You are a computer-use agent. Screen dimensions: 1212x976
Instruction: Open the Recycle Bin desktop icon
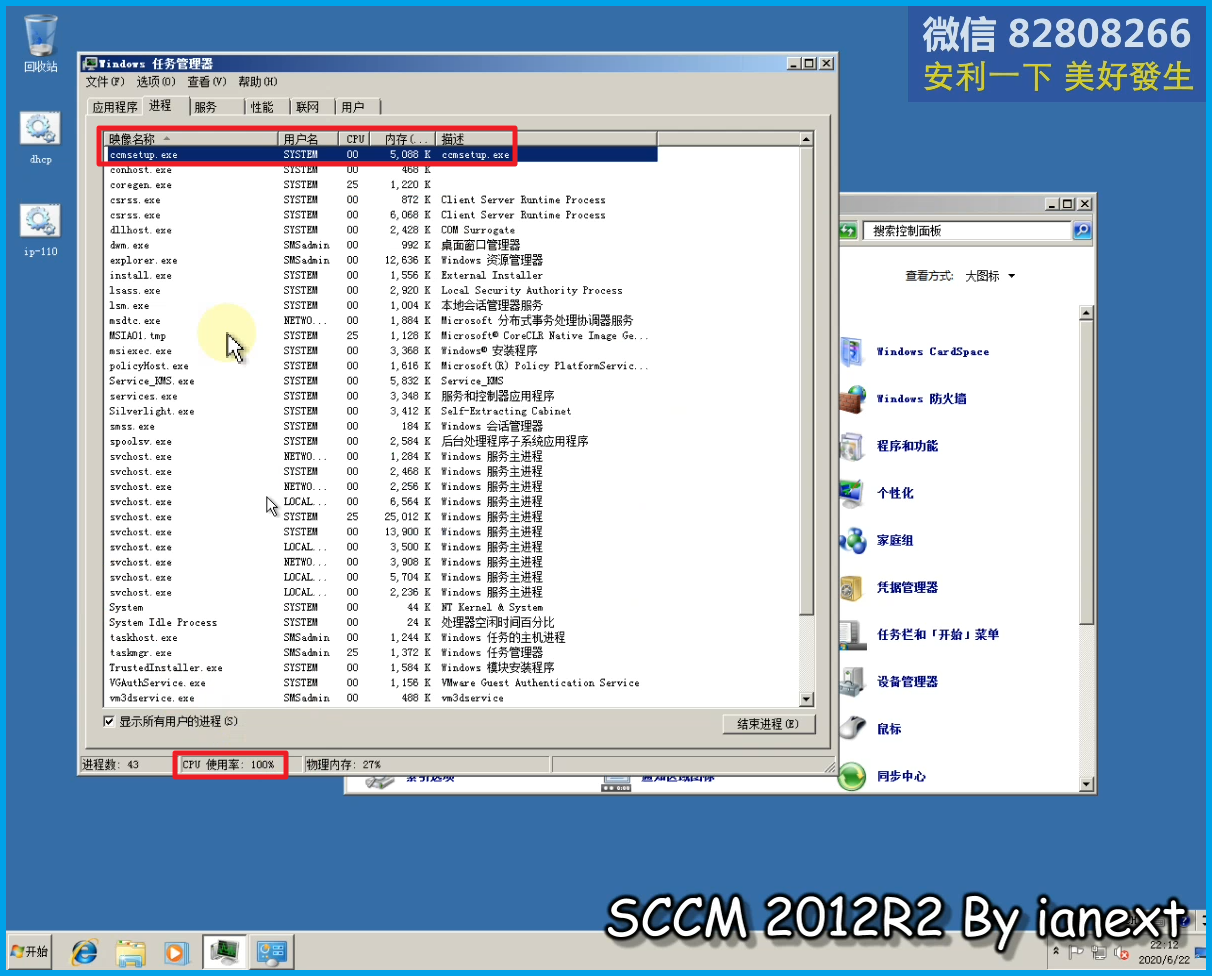pos(41,44)
